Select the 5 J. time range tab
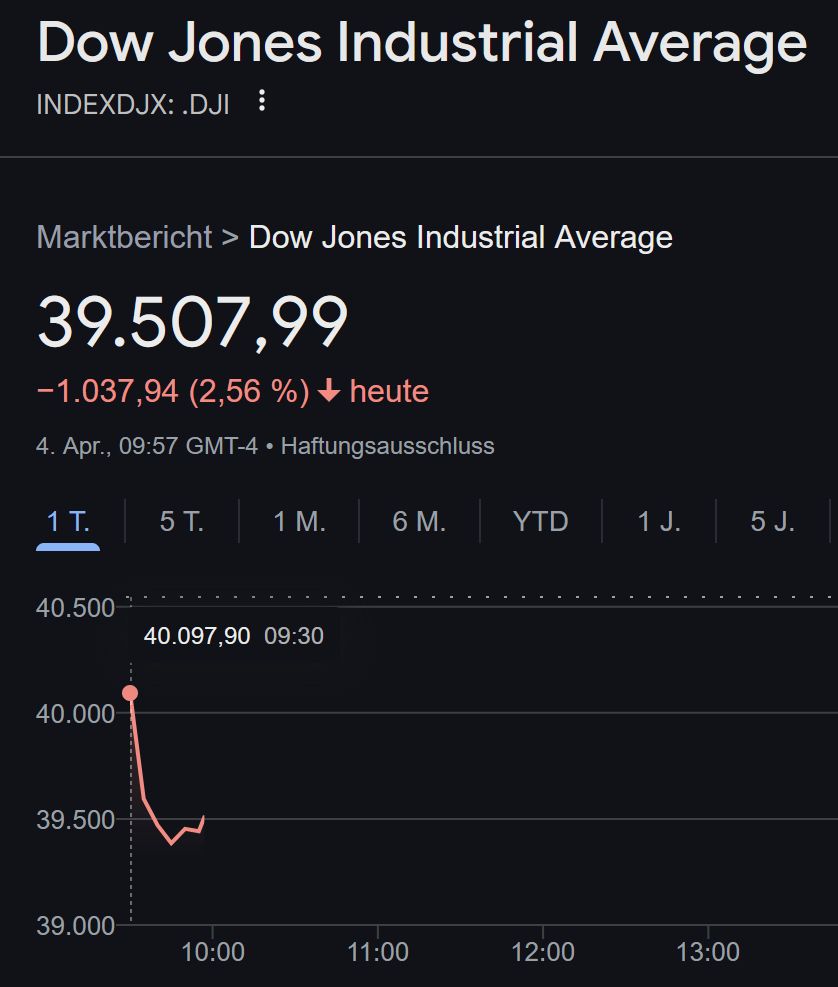The image size is (838, 987). click(x=773, y=521)
